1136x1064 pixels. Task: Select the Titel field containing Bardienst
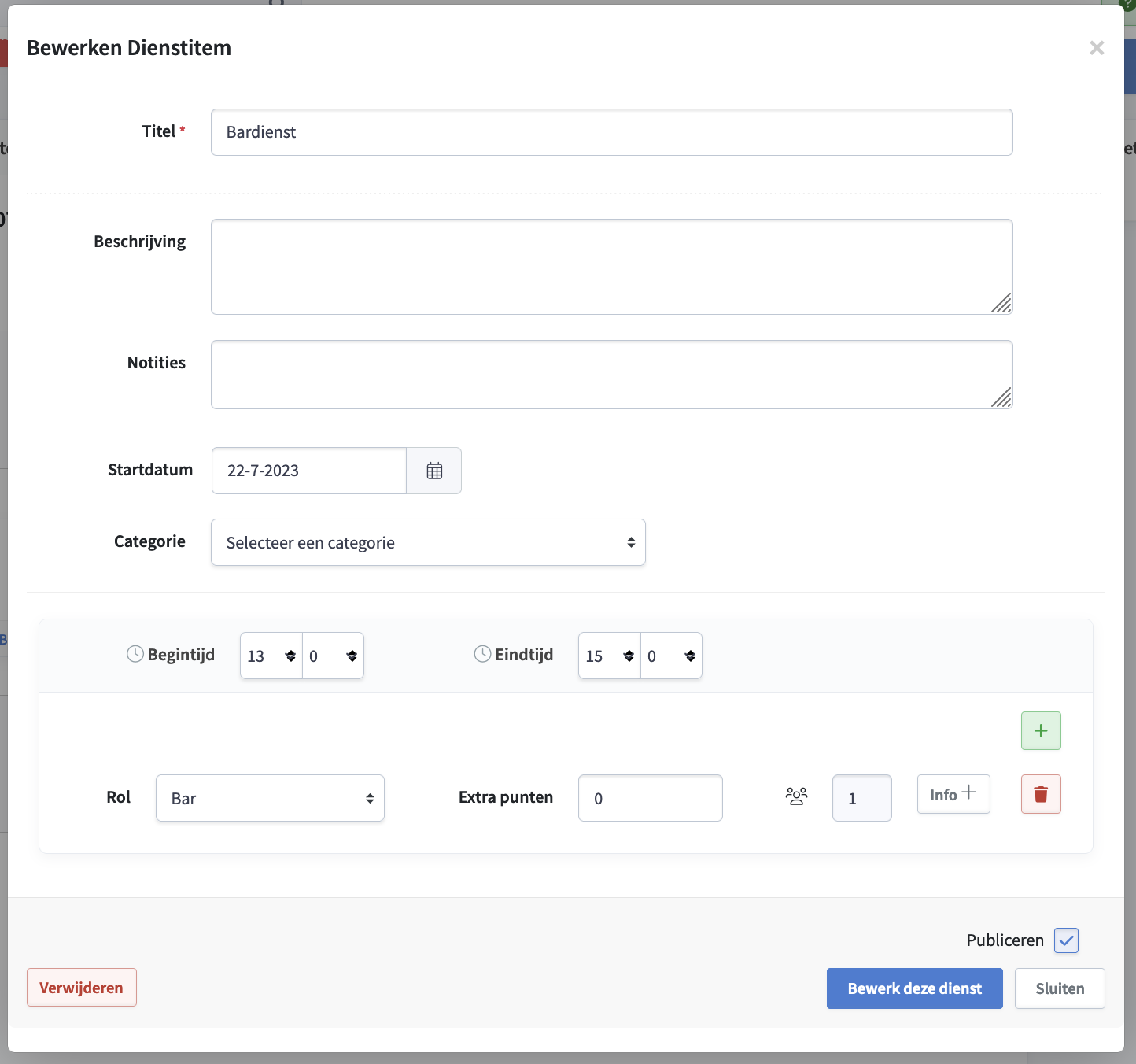click(611, 132)
